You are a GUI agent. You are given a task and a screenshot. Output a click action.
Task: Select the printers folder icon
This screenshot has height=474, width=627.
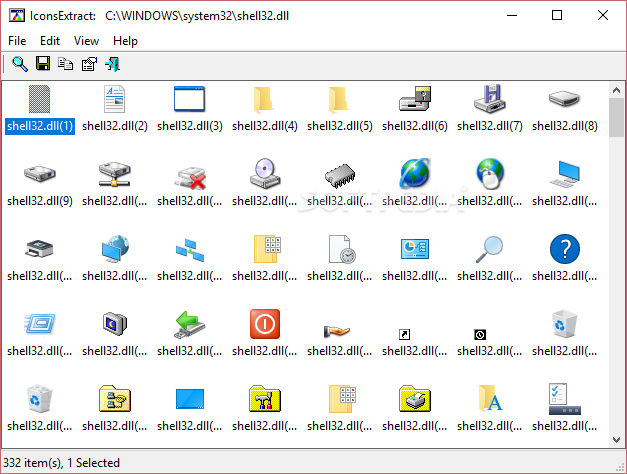click(415, 398)
